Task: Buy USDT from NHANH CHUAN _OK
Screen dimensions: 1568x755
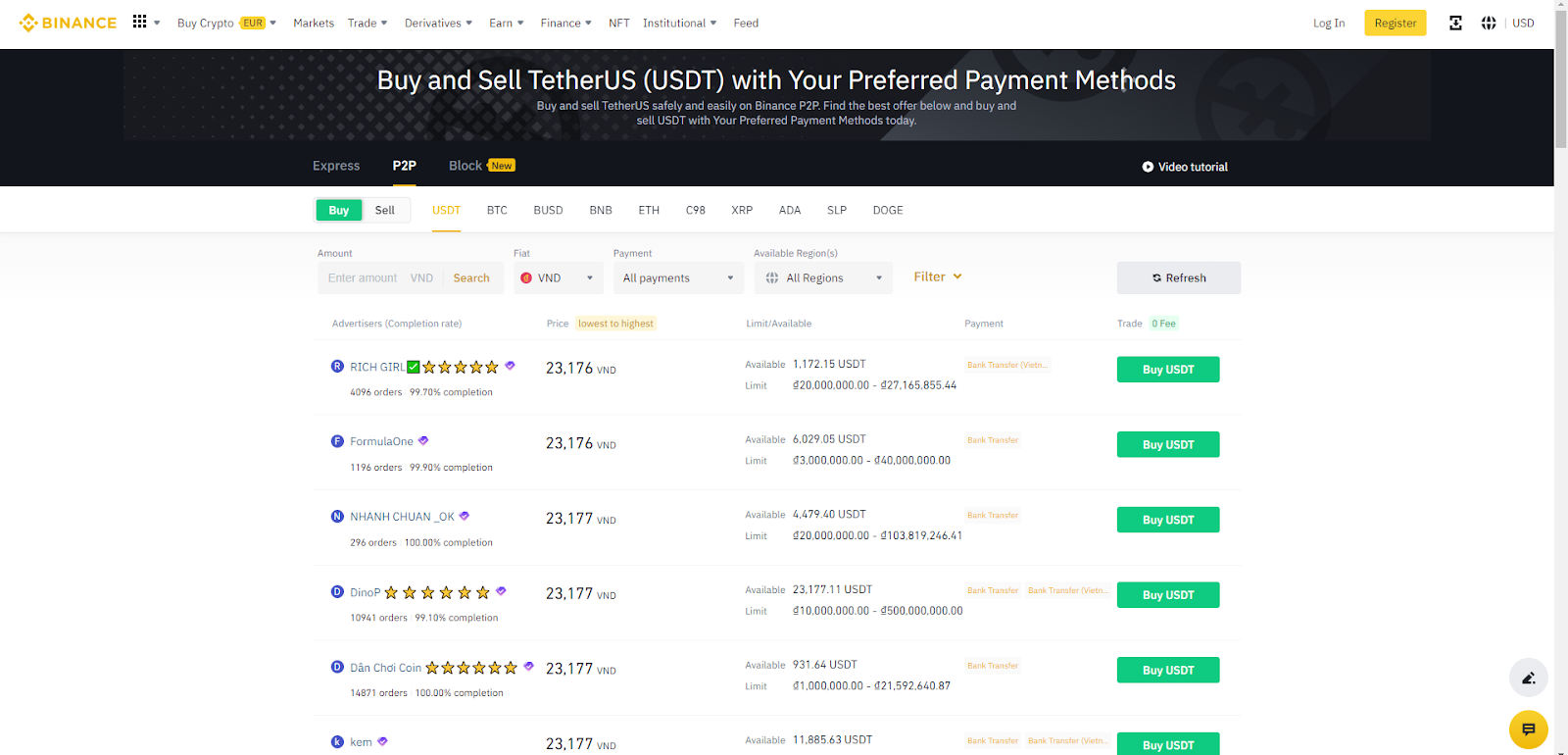Action: click(1168, 520)
